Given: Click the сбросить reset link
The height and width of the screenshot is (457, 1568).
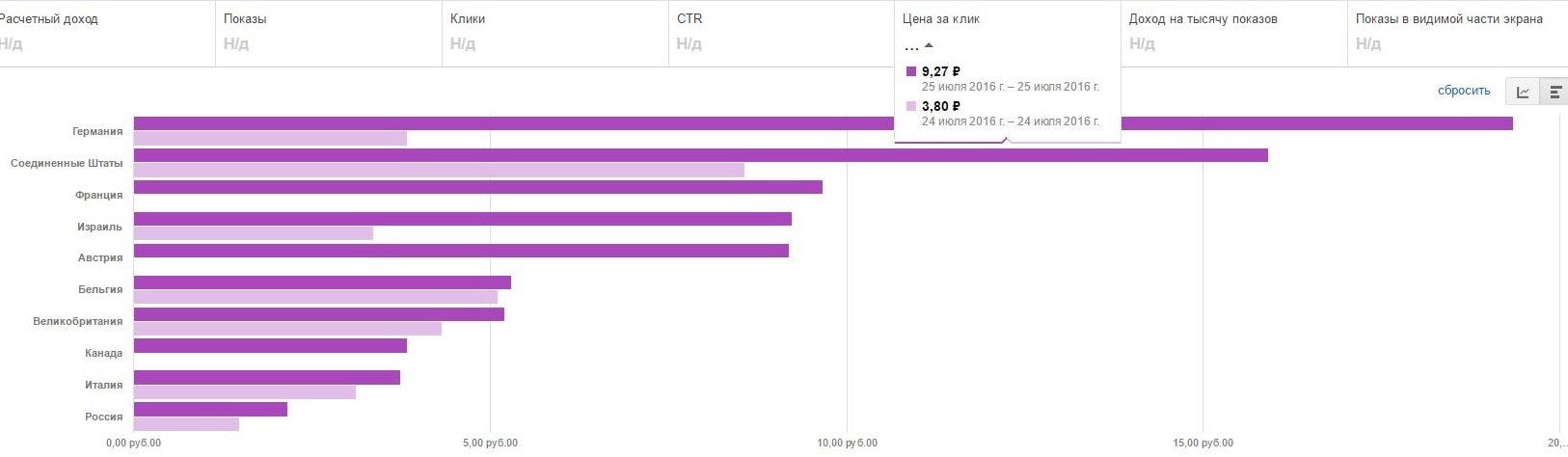Looking at the screenshot, I should (1463, 91).
